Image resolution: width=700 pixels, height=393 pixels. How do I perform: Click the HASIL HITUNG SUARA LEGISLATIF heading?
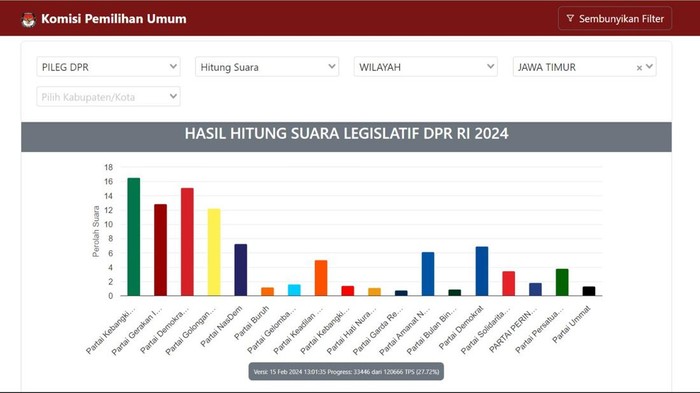(346, 134)
